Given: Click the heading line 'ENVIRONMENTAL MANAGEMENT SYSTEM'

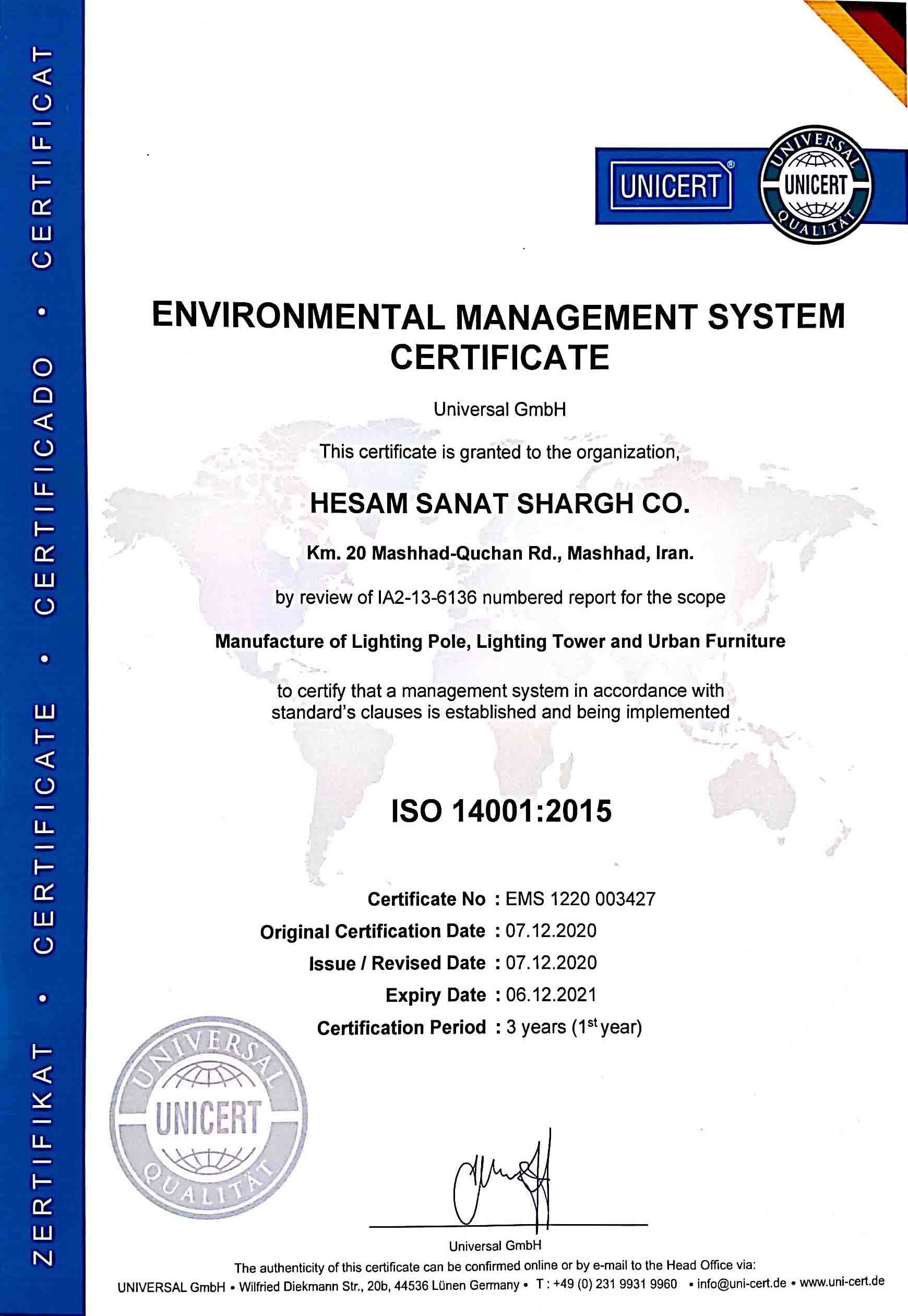Looking at the screenshot, I should coord(498,316).
